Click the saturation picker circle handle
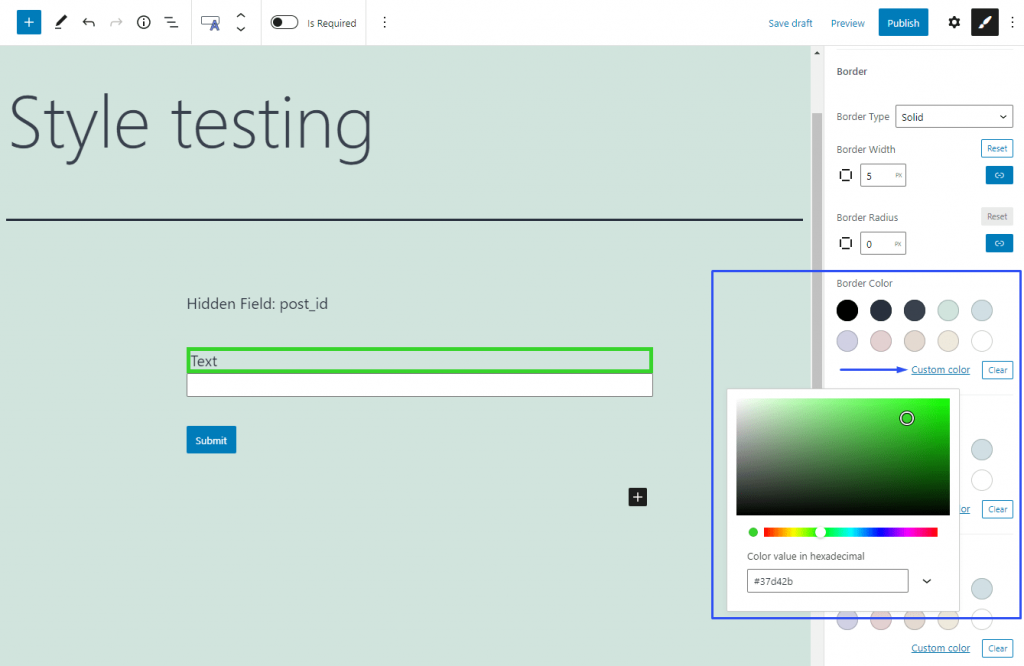Screen dimensions: 1024x666 906,418
